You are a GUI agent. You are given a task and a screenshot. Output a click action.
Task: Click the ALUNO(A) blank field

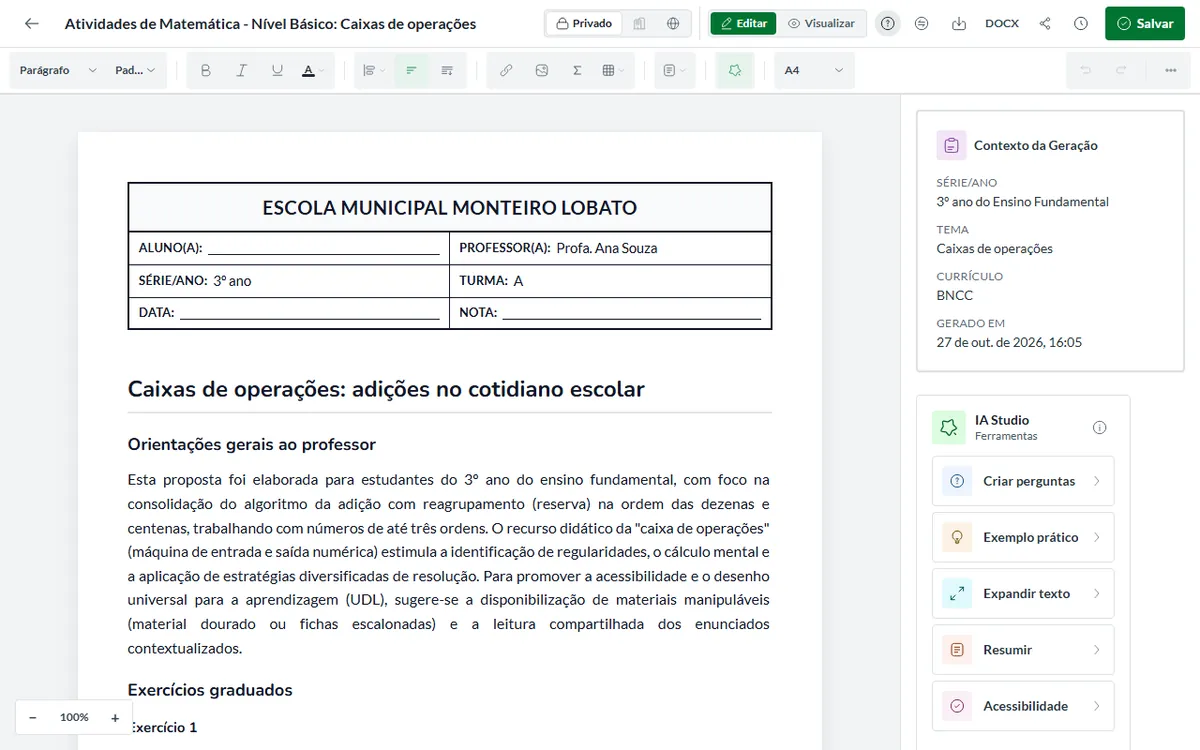pos(324,248)
